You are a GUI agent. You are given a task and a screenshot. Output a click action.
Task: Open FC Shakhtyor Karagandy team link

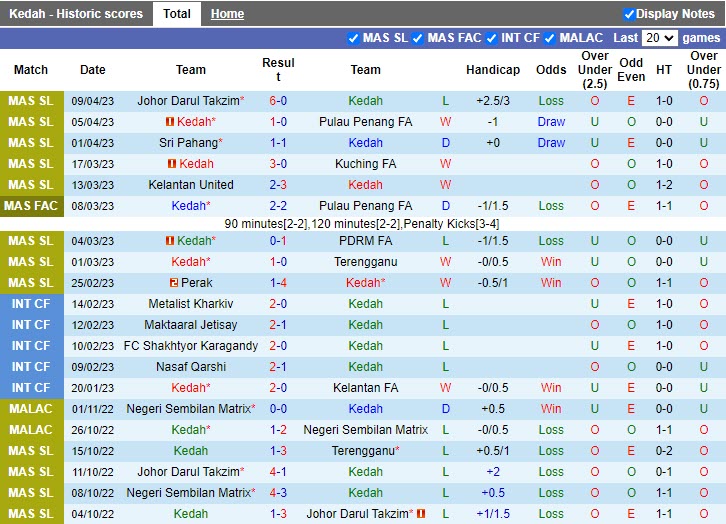point(191,346)
